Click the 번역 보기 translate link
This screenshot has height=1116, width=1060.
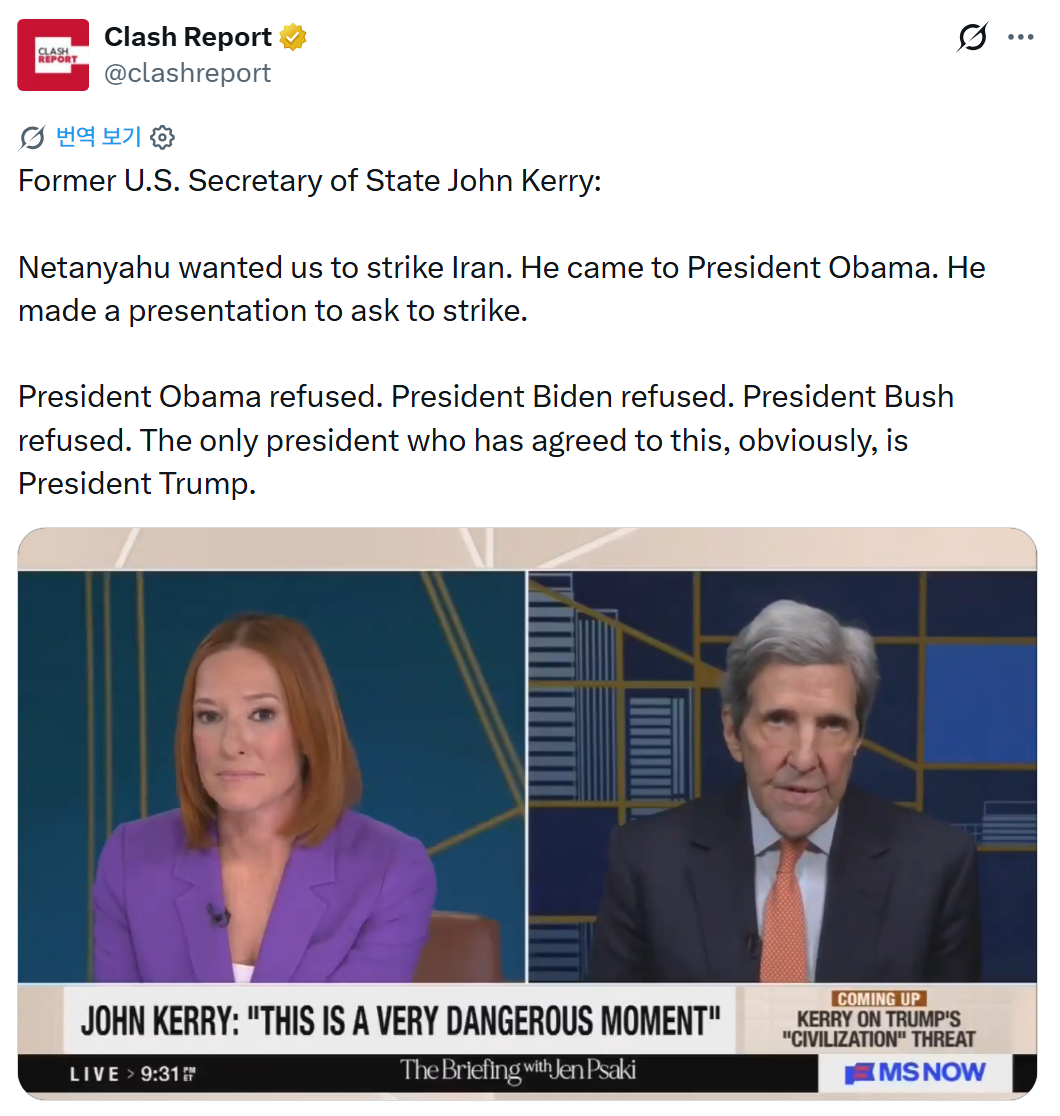98,136
